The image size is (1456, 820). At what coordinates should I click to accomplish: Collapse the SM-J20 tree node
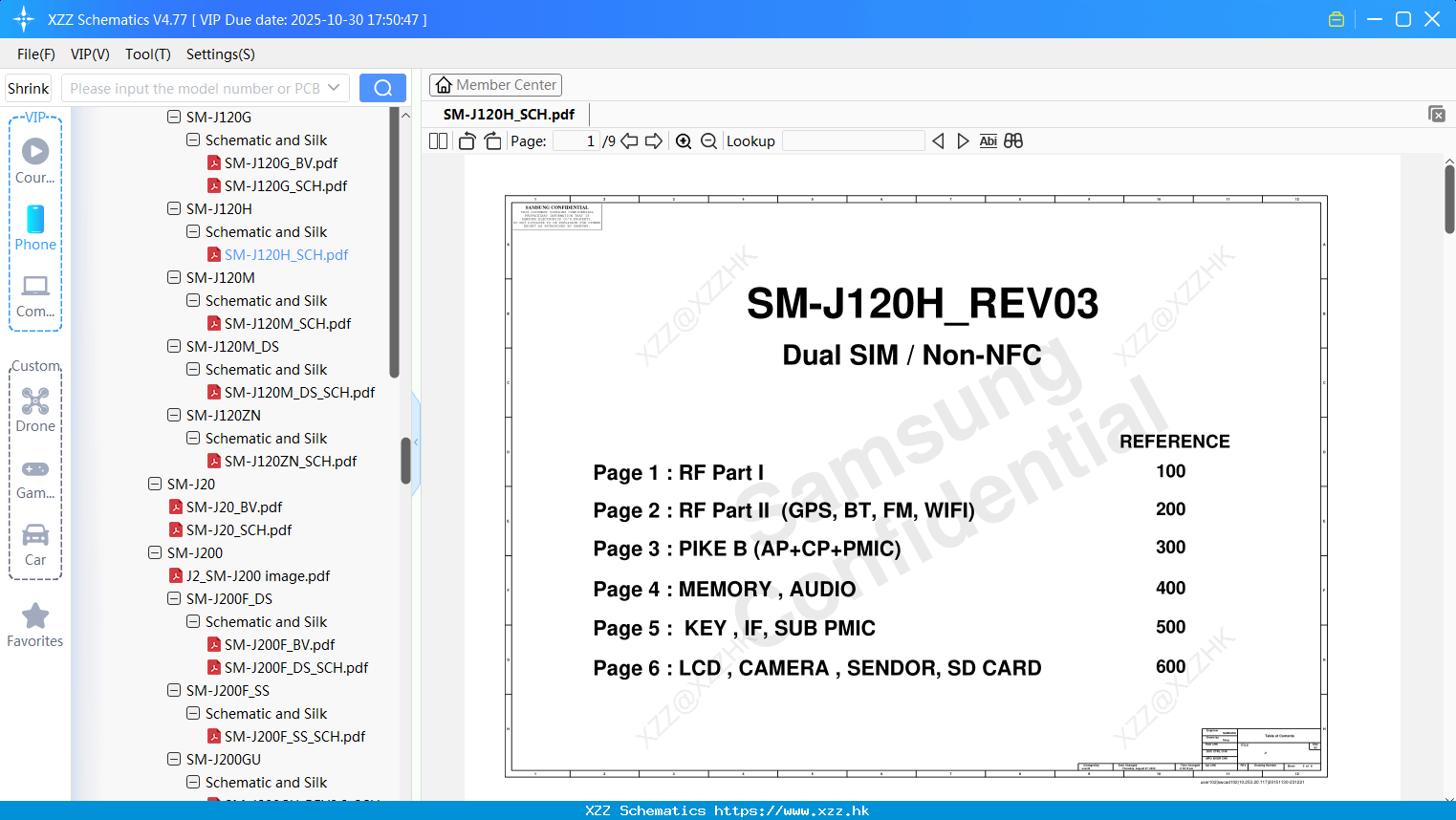(155, 484)
